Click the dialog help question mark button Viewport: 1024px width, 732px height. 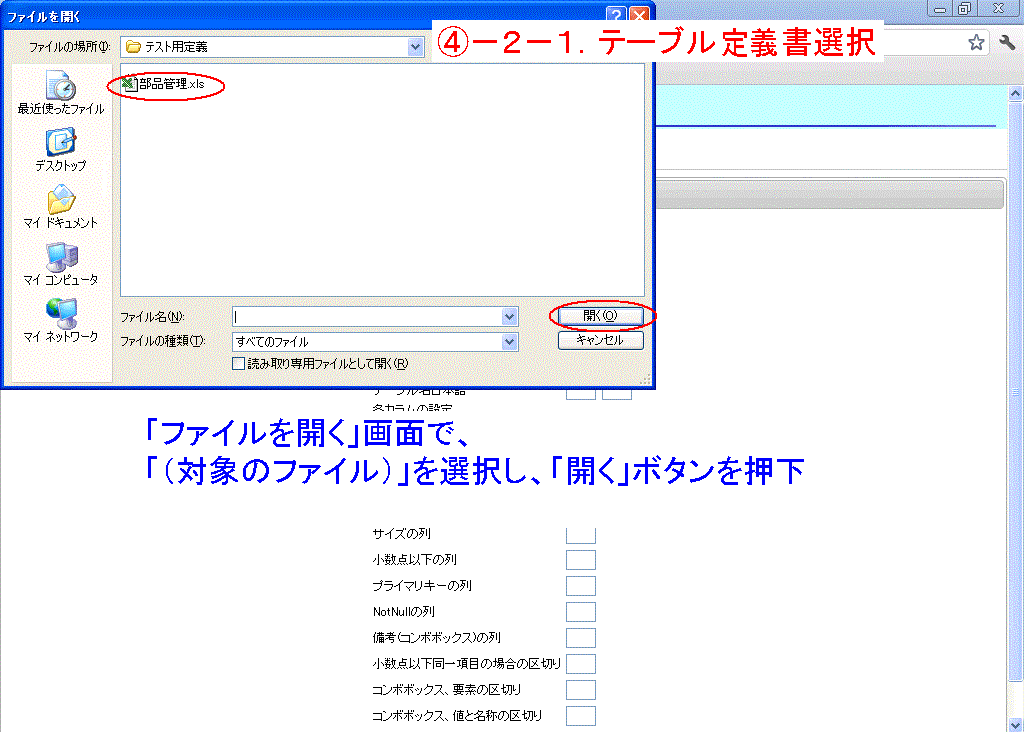pyautogui.click(x=617, y=16)
